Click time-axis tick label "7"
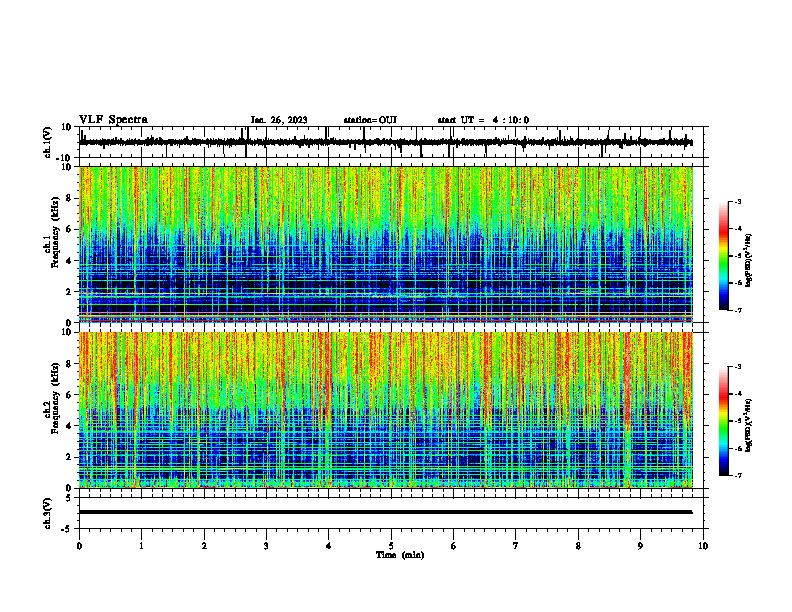Viewport: 792px width, 612px height. (x=516, y=546)
